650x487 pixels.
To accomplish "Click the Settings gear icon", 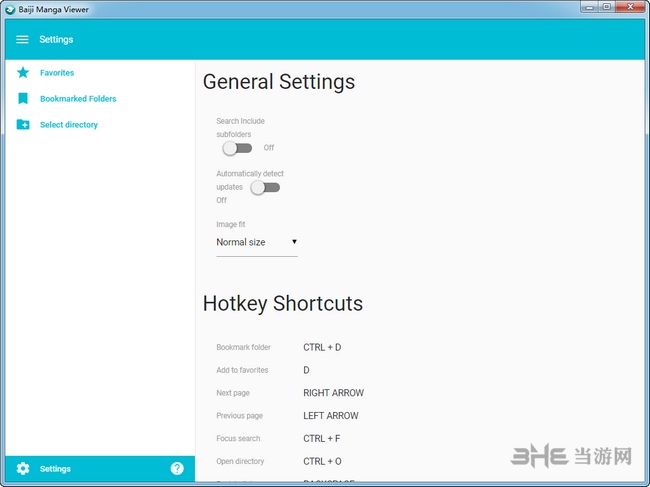I will pos(23,469).
